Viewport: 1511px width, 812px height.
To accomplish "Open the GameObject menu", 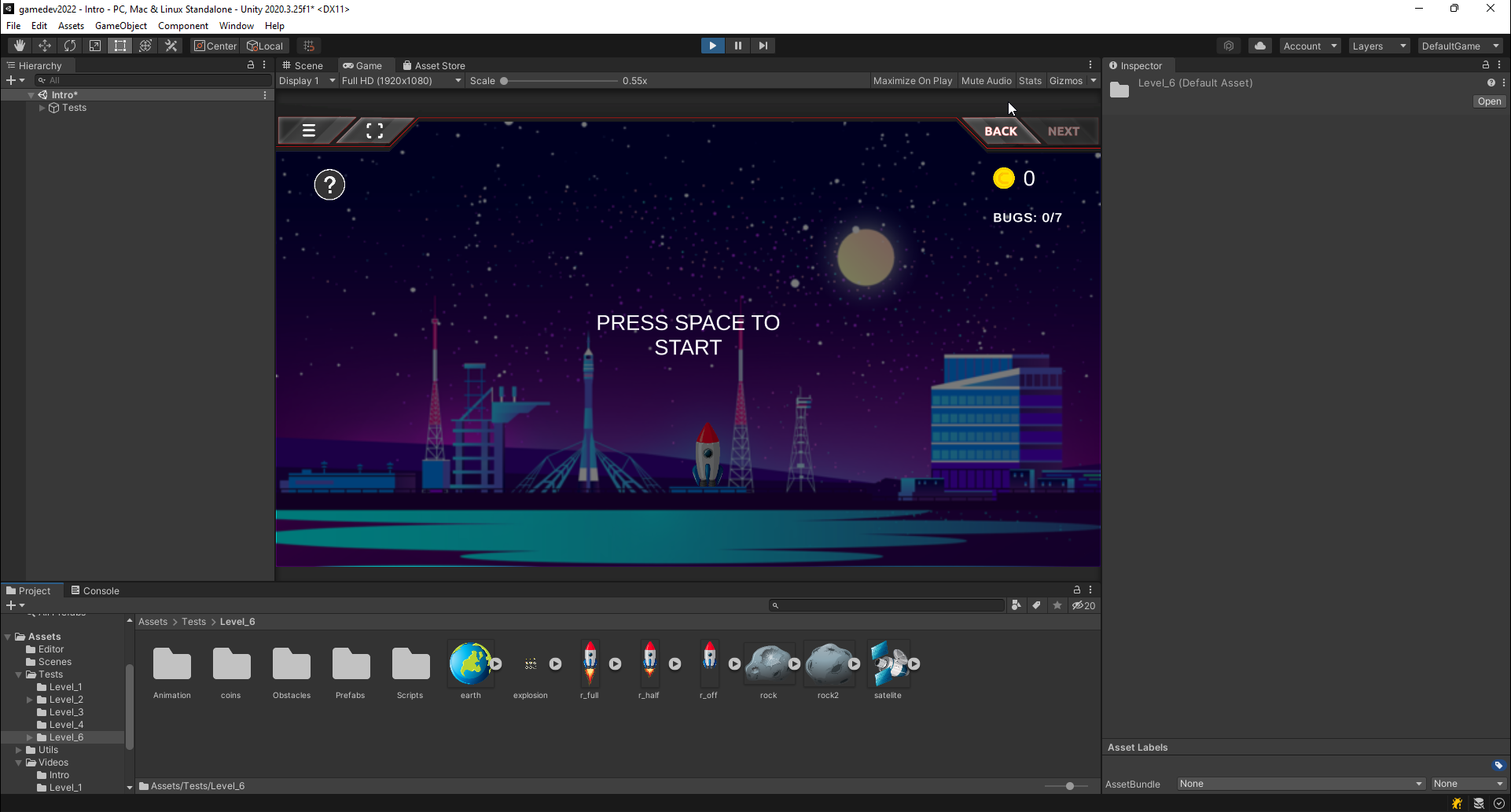I will [x=121, y=26].
